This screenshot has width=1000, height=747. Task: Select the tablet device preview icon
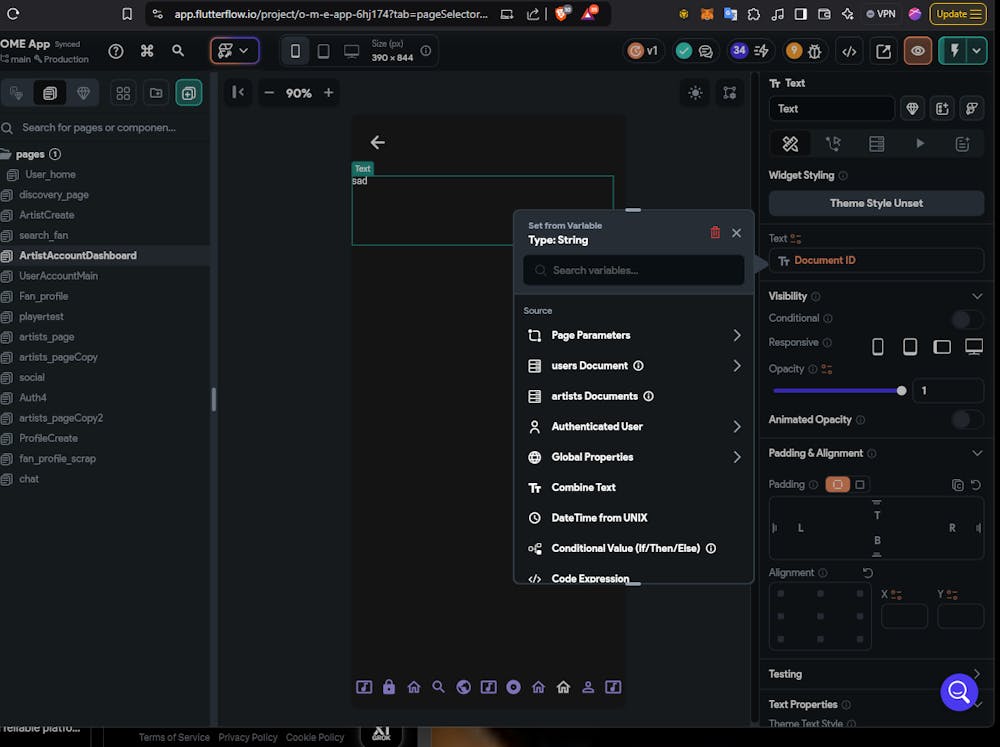click(323, 51)
